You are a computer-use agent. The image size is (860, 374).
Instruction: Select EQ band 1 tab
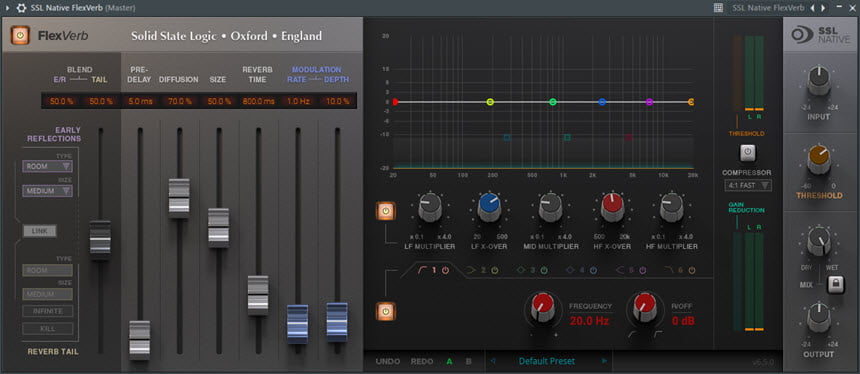(434, 270)
